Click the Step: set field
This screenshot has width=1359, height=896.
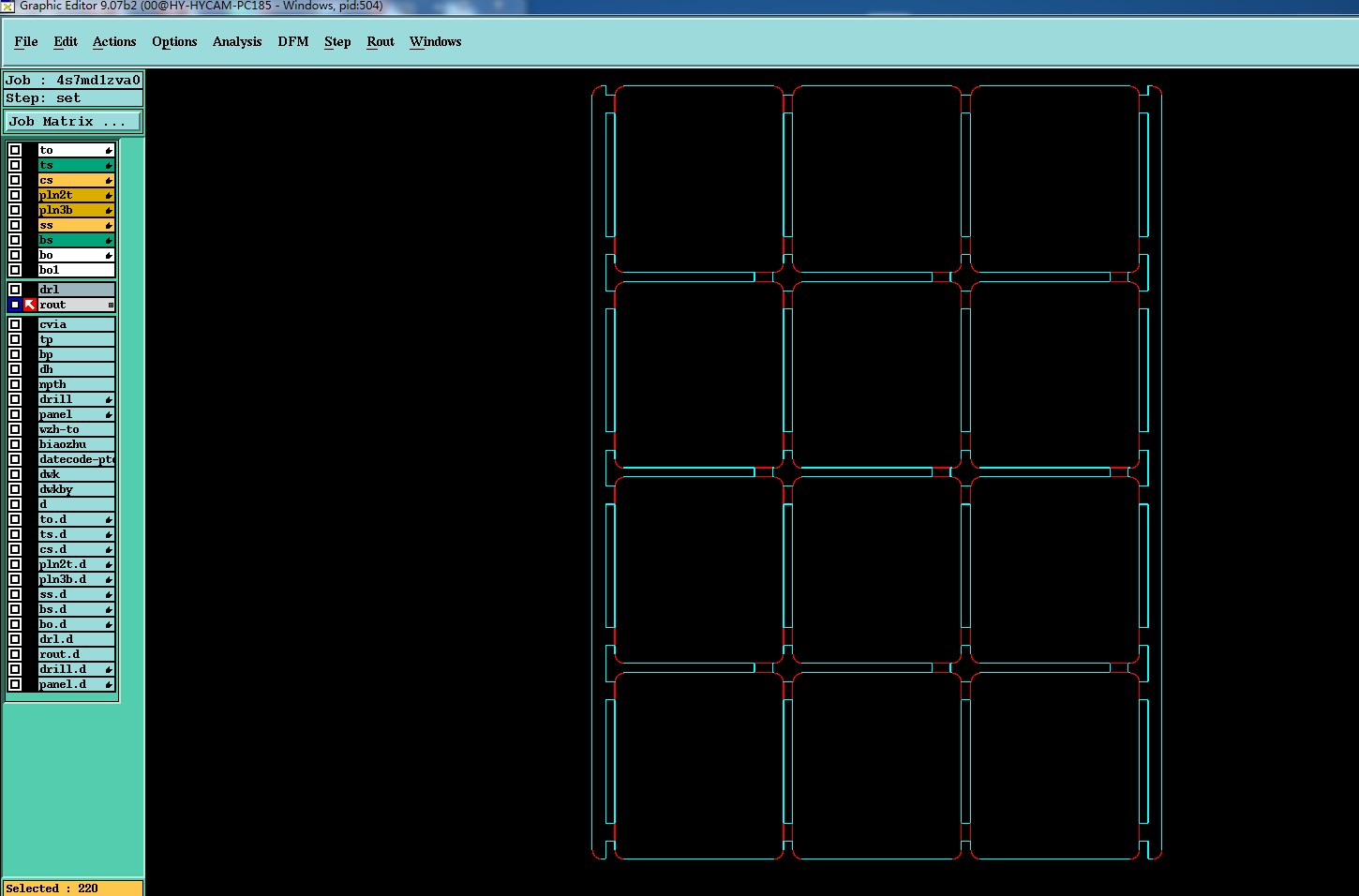[x=73, y=98]
